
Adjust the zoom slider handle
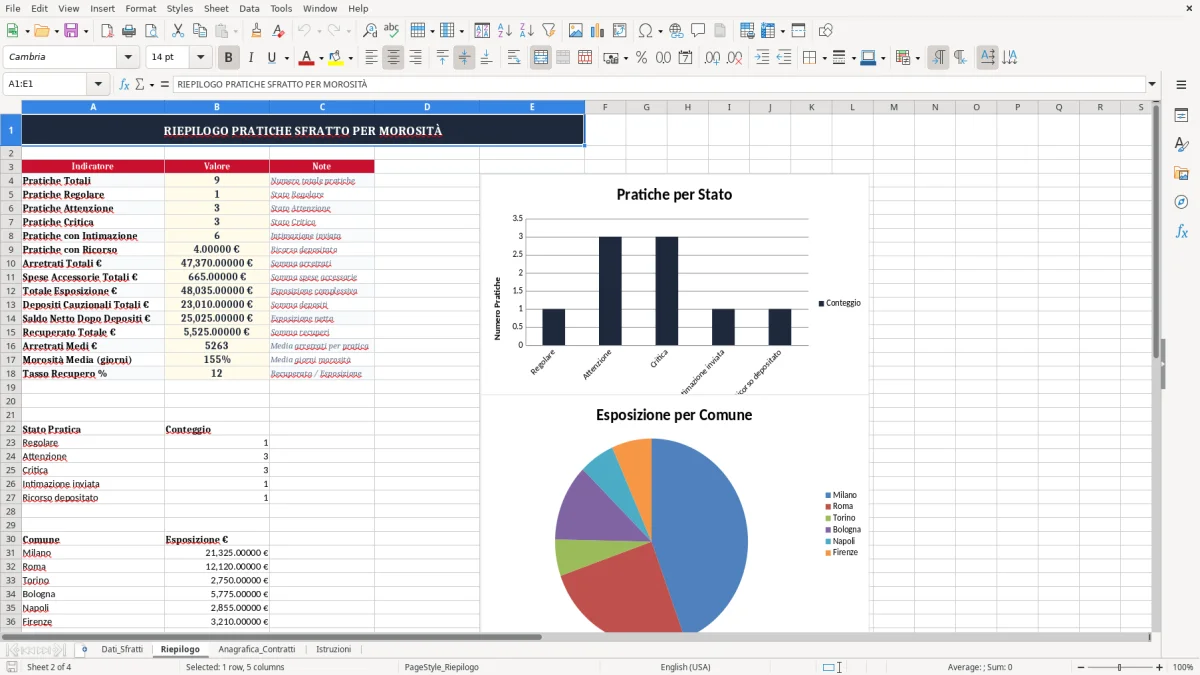pyautogui.click(x=1119, y=667)
